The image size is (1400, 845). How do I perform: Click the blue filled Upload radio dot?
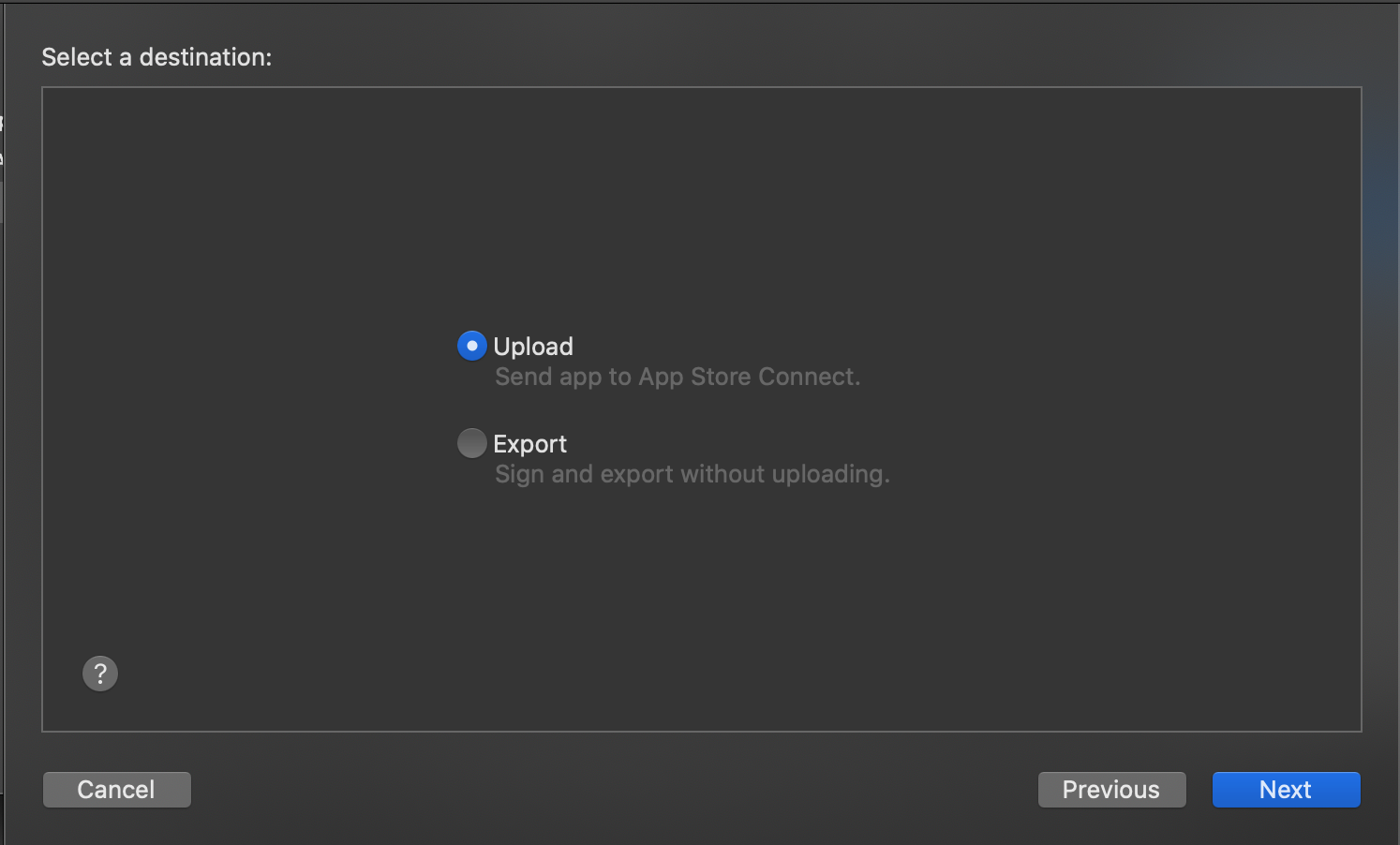[x=471, y=346]
